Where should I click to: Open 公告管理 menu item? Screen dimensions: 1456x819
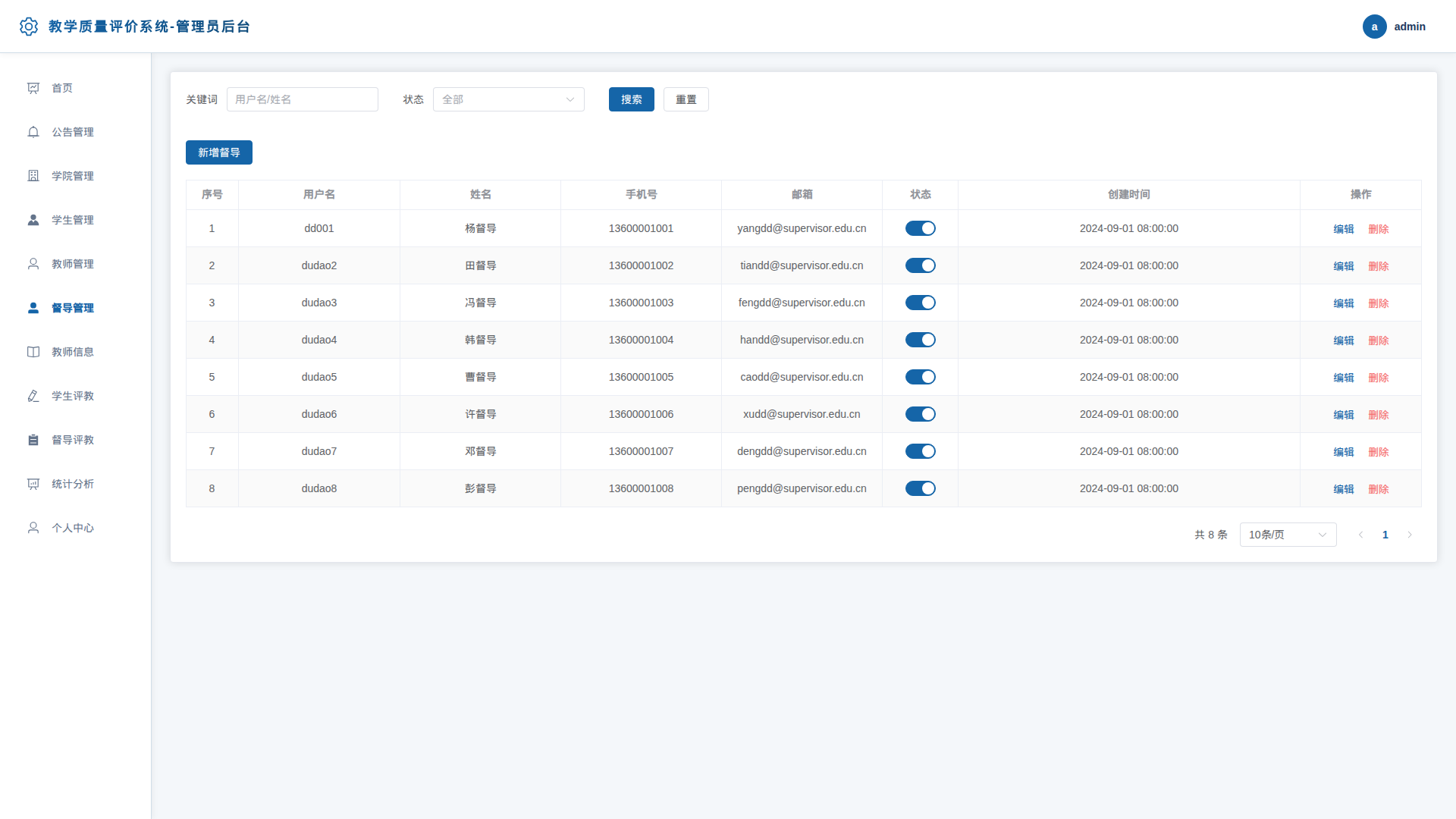[75, 132]
